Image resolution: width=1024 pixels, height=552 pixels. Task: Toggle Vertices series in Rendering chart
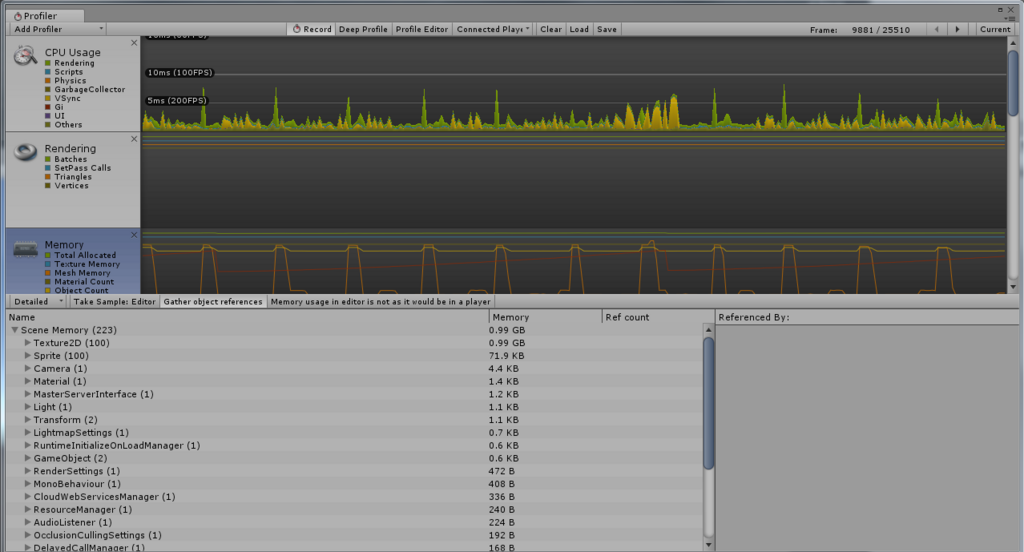[48, 186]
